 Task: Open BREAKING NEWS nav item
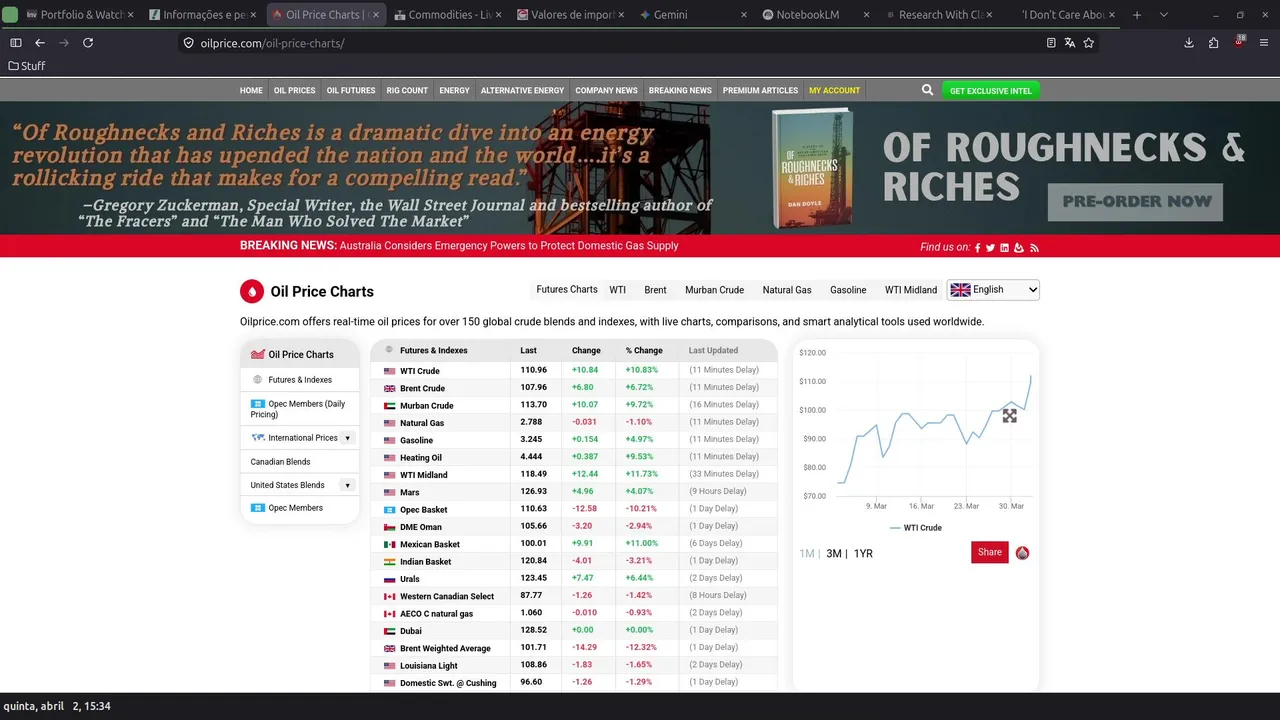(x=680, y=90)
